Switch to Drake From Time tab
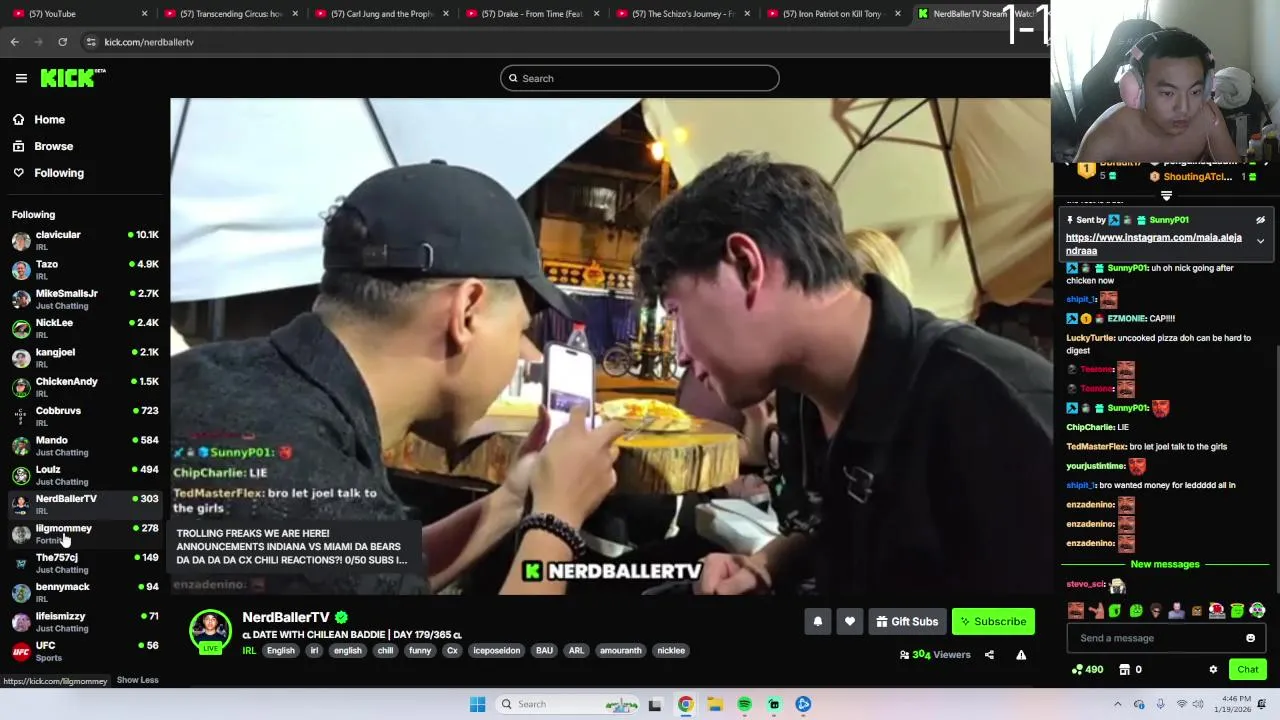Image resolution: width=1280 pixels, height=720 pixels. coord(533,14)
